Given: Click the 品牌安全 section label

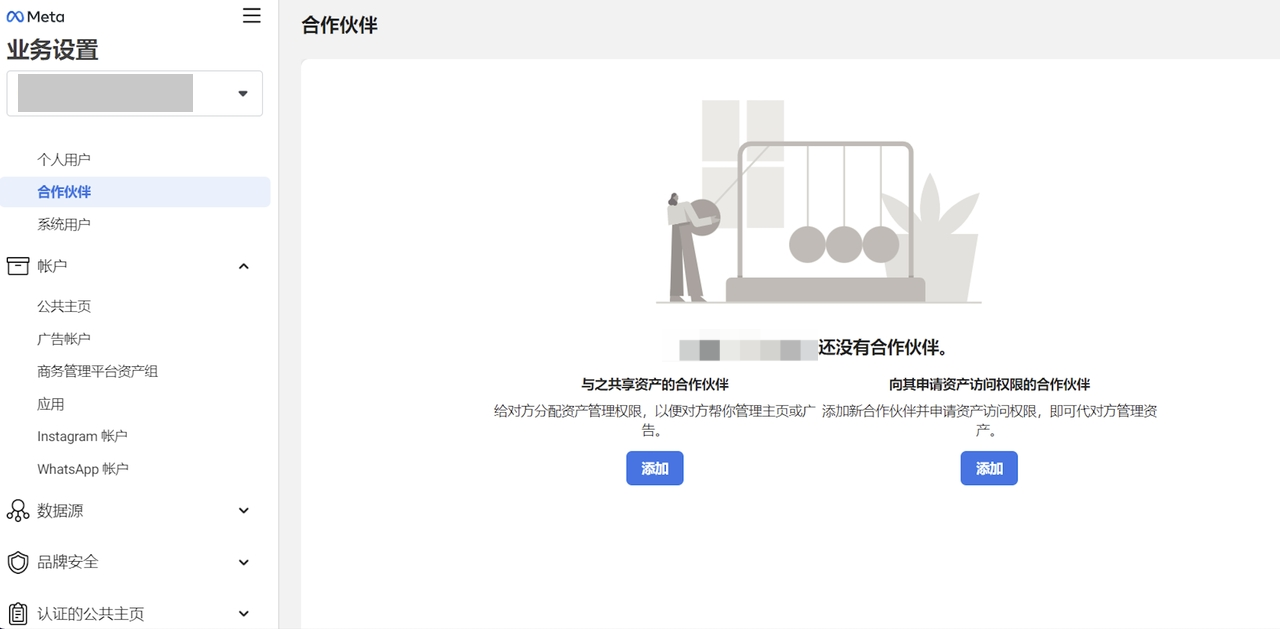Looking at the screenshot, I should (x=68, y=562).
